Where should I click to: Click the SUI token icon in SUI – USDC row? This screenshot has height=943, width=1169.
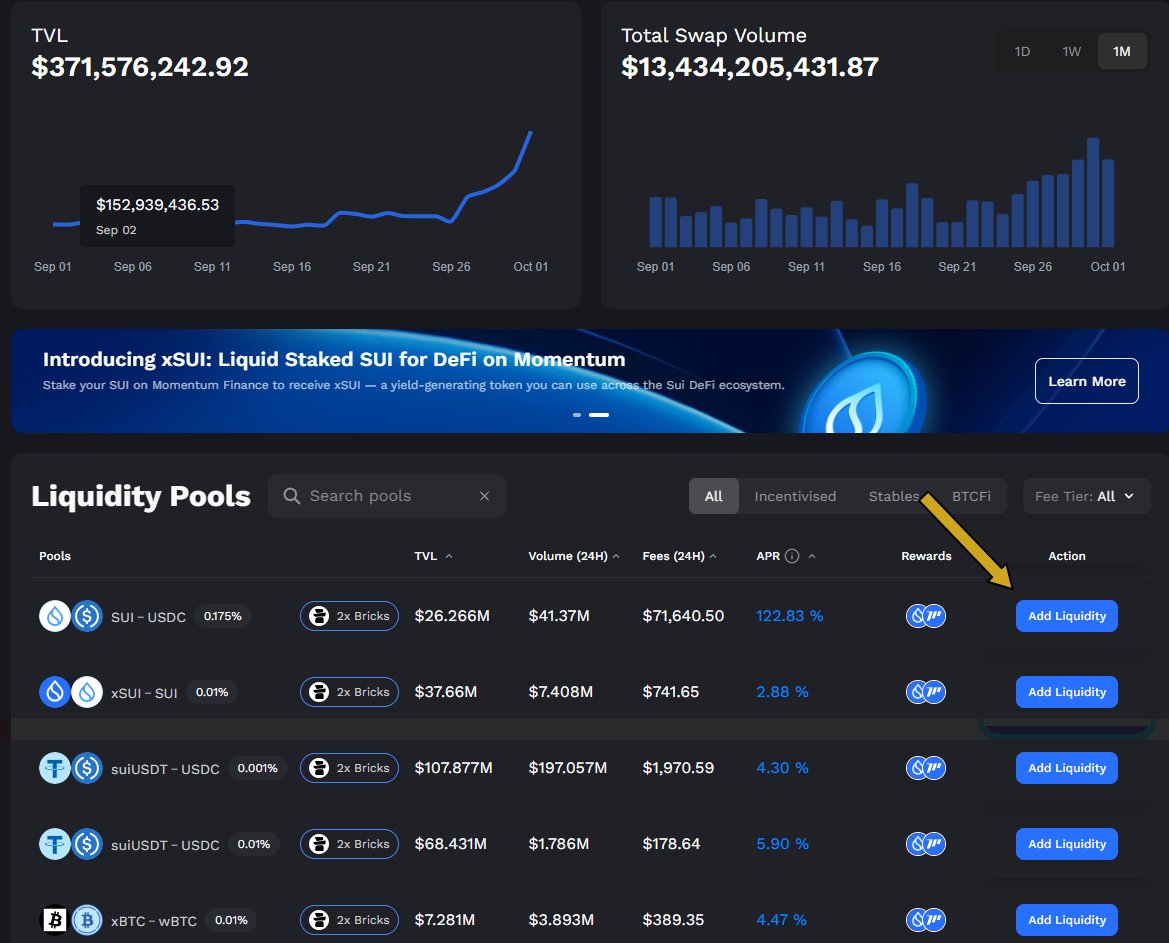click(54, 616)
